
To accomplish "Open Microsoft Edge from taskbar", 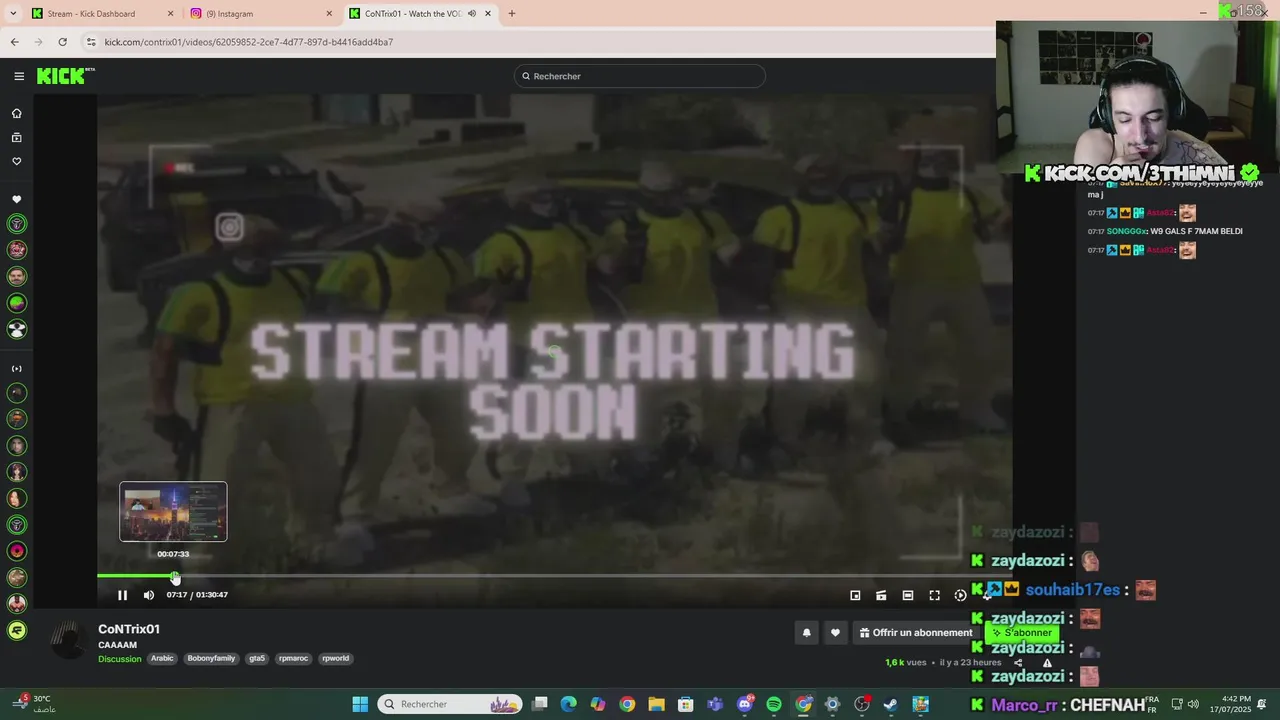I will coord(568,704).
